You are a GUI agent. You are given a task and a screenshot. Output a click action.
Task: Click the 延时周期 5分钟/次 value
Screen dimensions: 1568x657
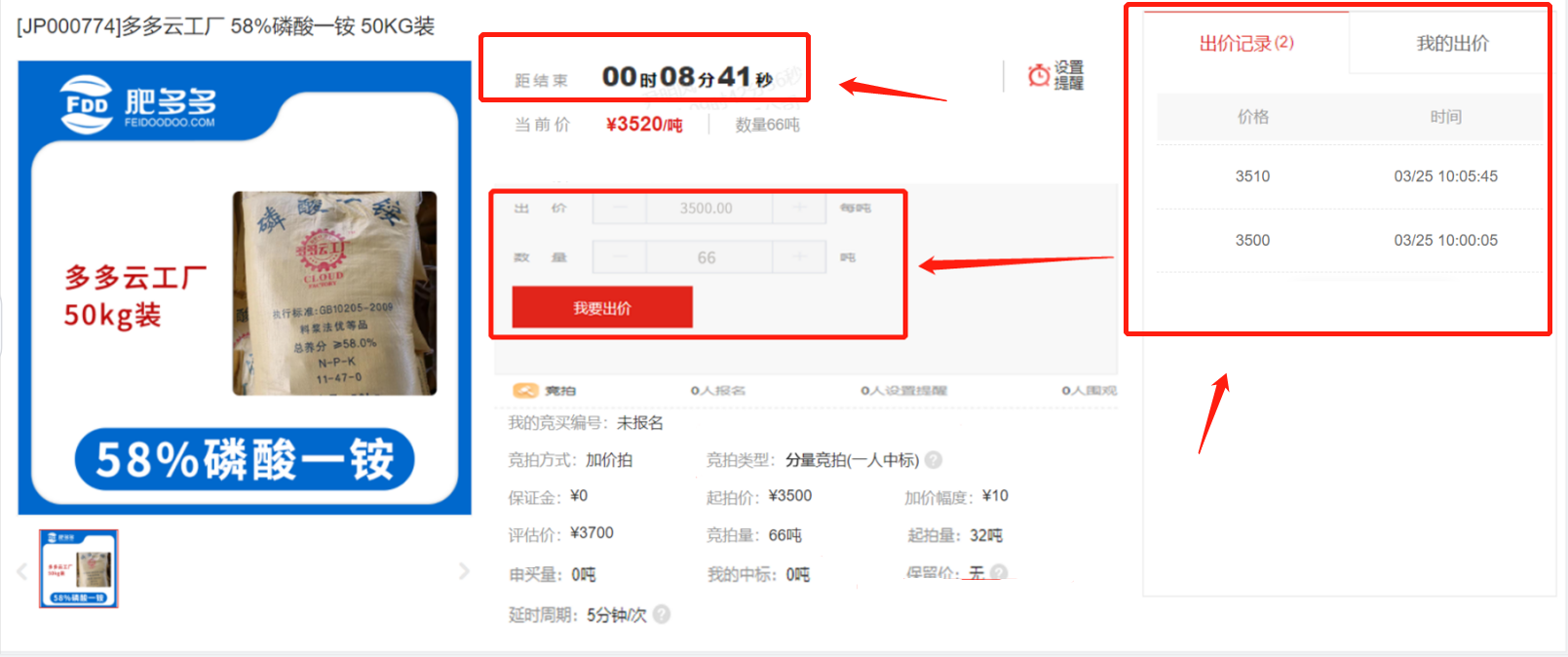point(617,615)
